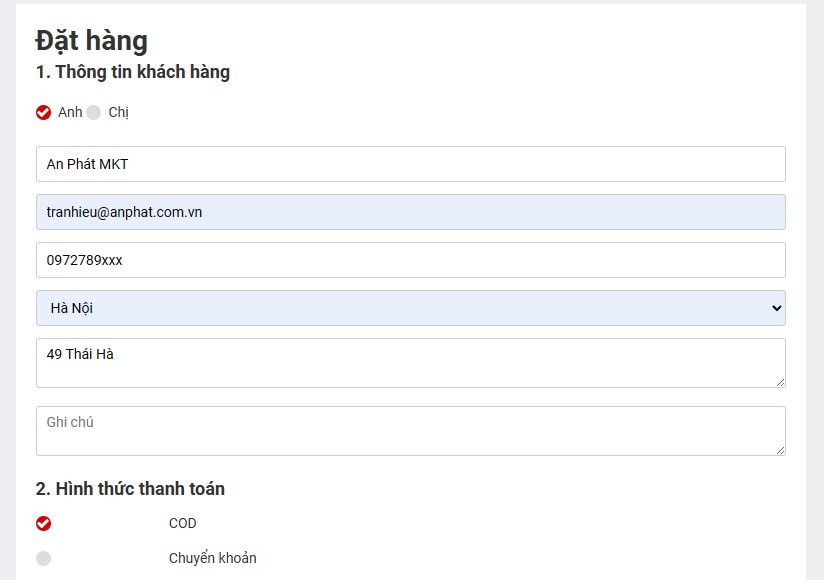Click into the Ghi chú note field
This screenshot has width=824, height=580.
coord(411,431)
